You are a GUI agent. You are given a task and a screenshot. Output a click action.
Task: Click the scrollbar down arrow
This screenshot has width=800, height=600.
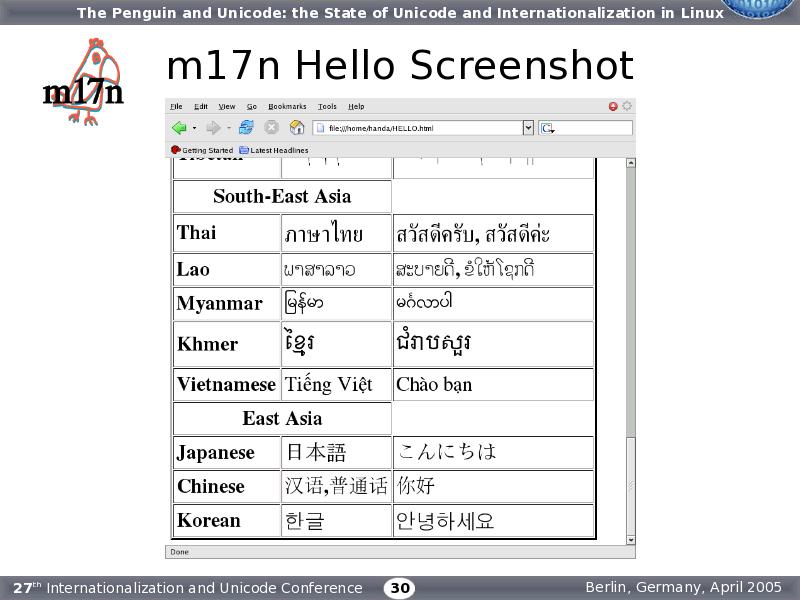[630, 540]
